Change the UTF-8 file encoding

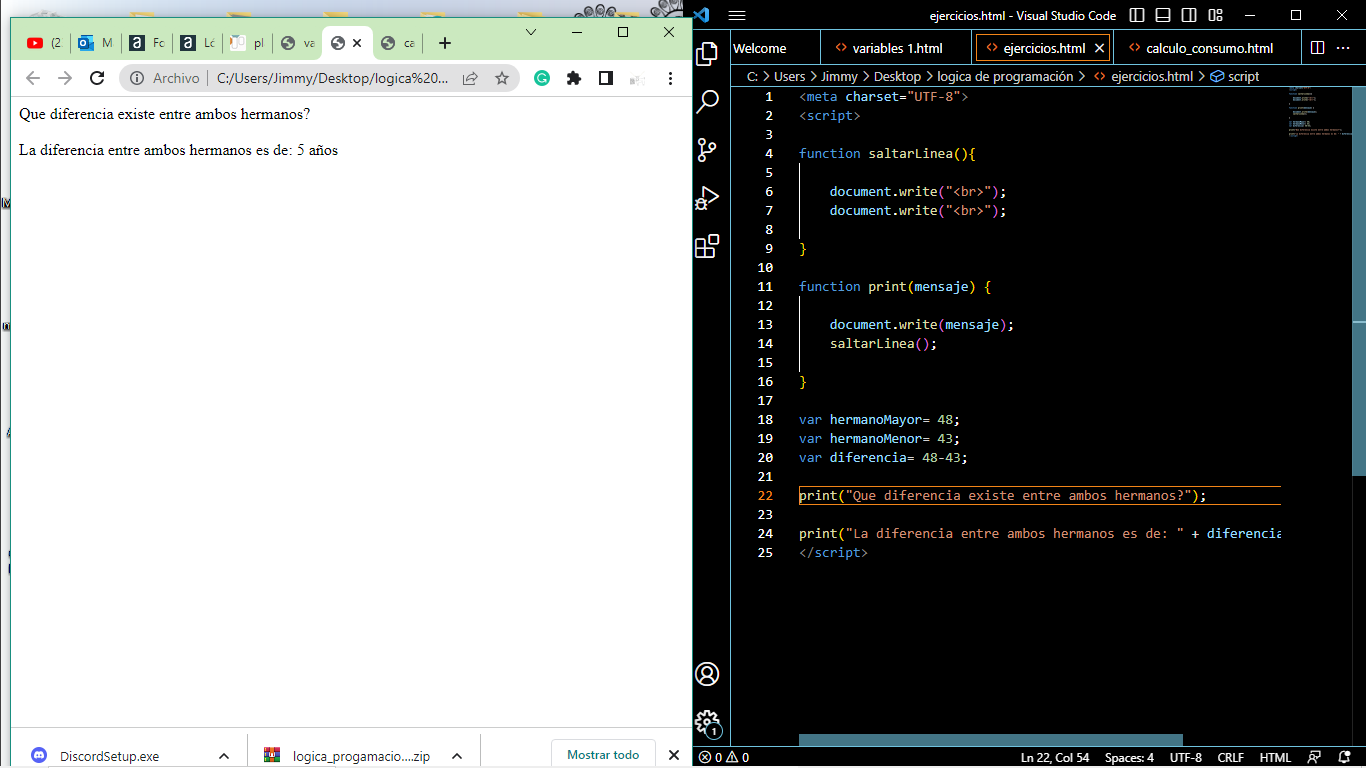[1186, 757]
